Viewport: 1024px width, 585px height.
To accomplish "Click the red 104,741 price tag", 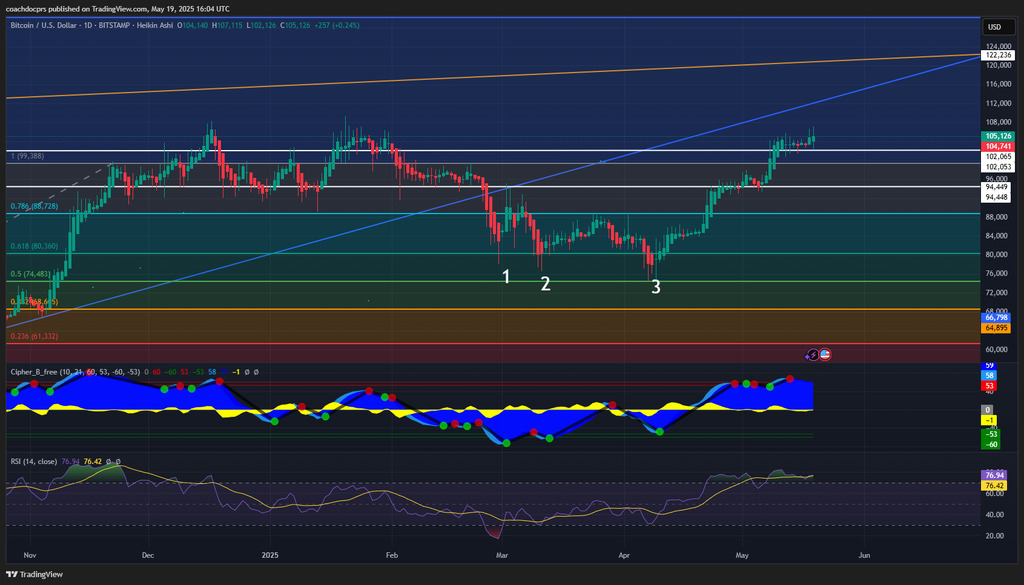I will tap(997, 146).
